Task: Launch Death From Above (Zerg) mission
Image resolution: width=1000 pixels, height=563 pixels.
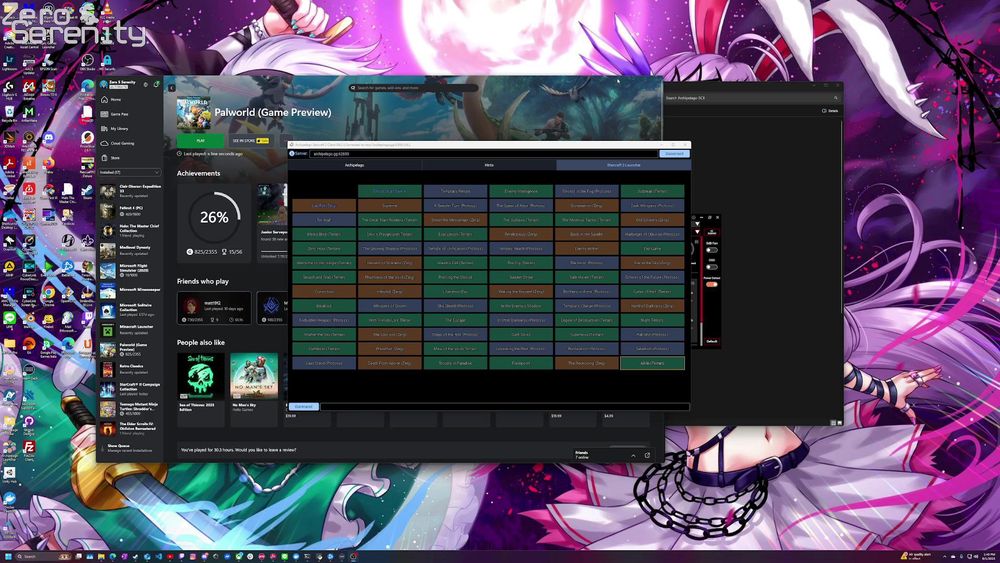Action: 390,363
